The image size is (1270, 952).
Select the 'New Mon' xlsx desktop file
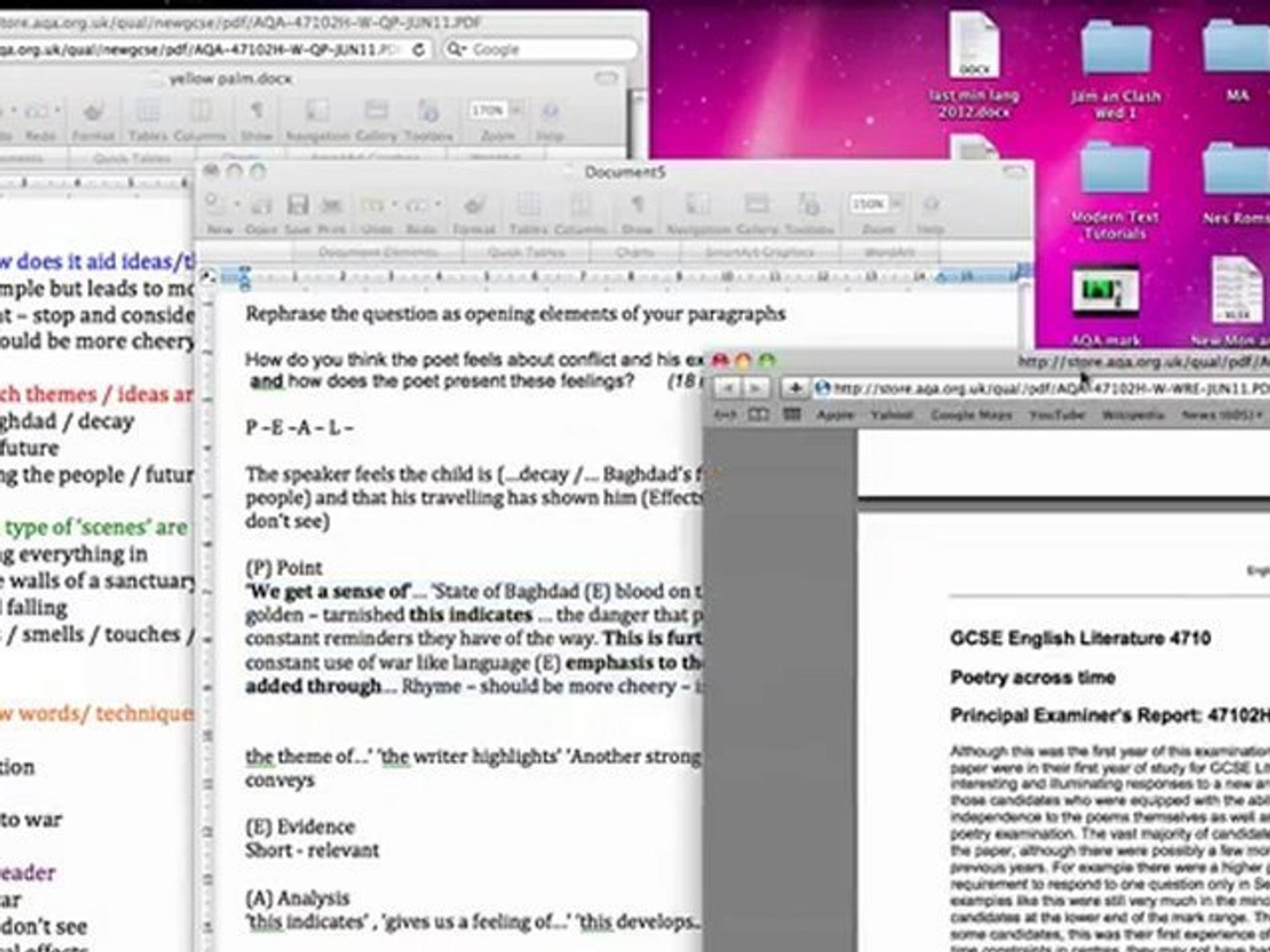point(1233,301)
